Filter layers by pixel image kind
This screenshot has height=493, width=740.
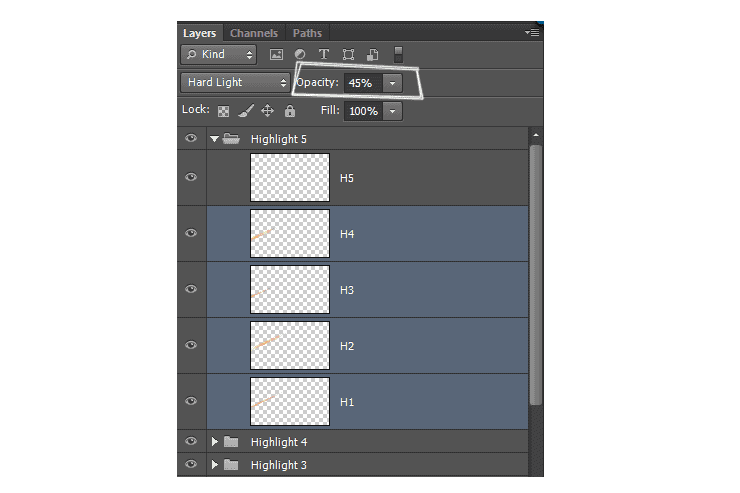pos(276,55)
